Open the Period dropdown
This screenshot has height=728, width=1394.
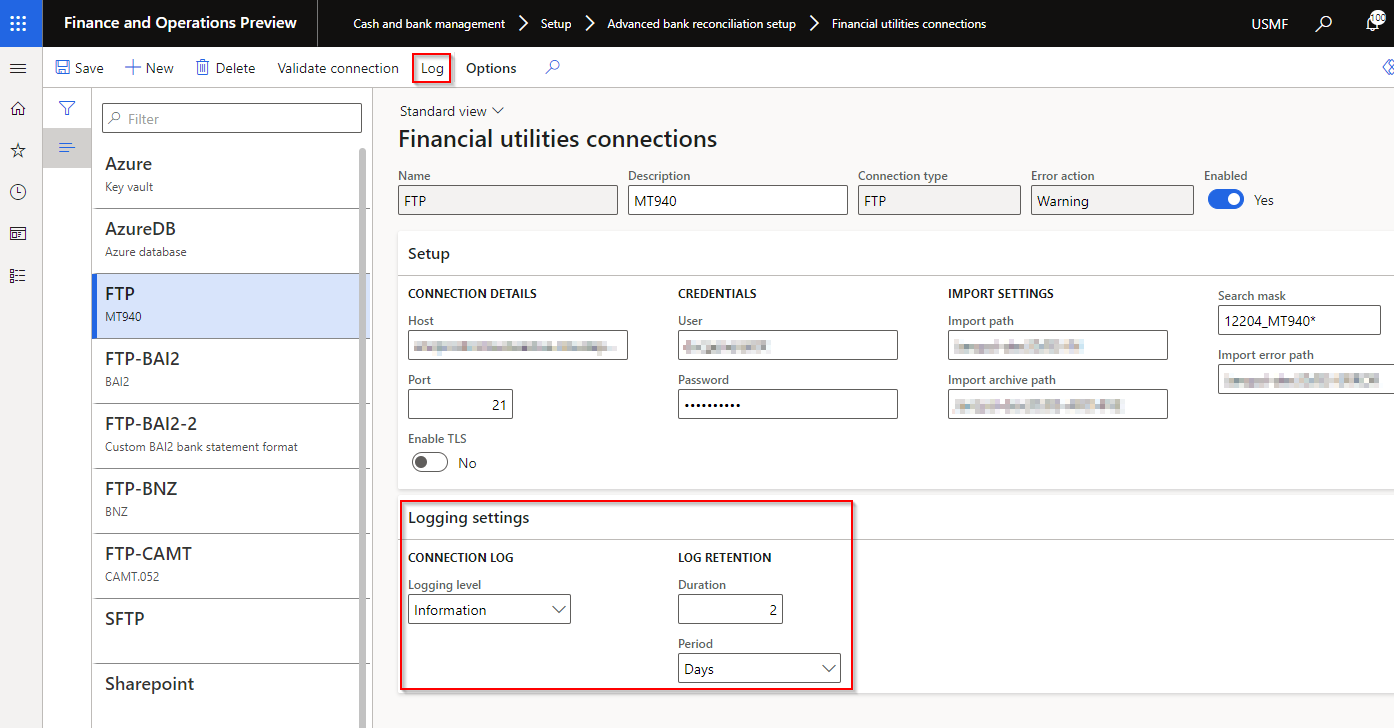[x=759, y=669]
